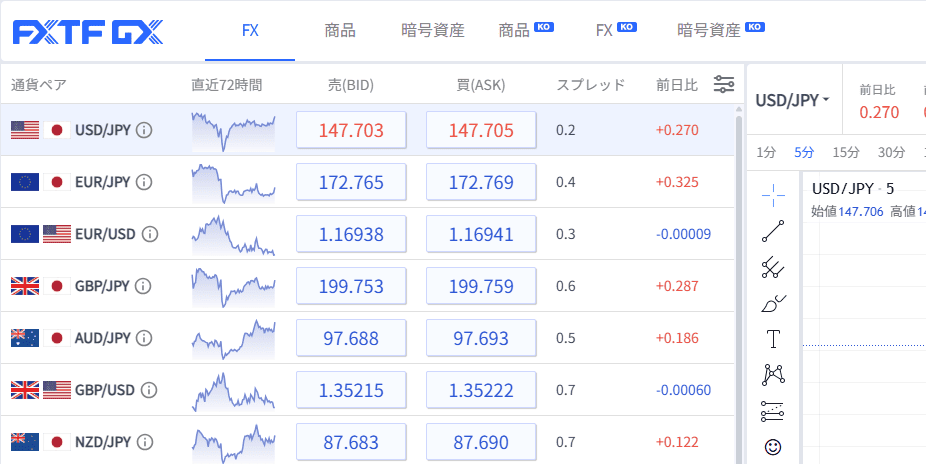Open the currency pair list filter settings
The width and height of the screenshot is (926, 464).
(724, 84)
